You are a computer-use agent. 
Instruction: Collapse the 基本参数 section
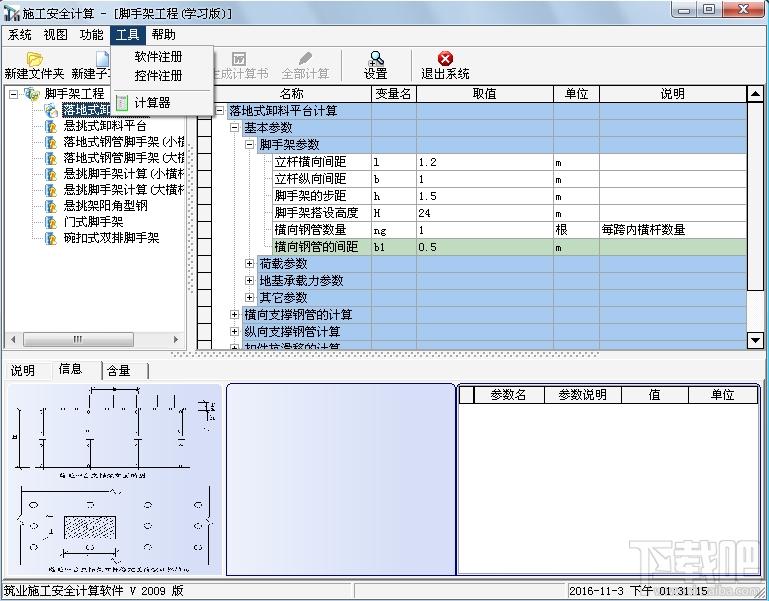point(235,128)
